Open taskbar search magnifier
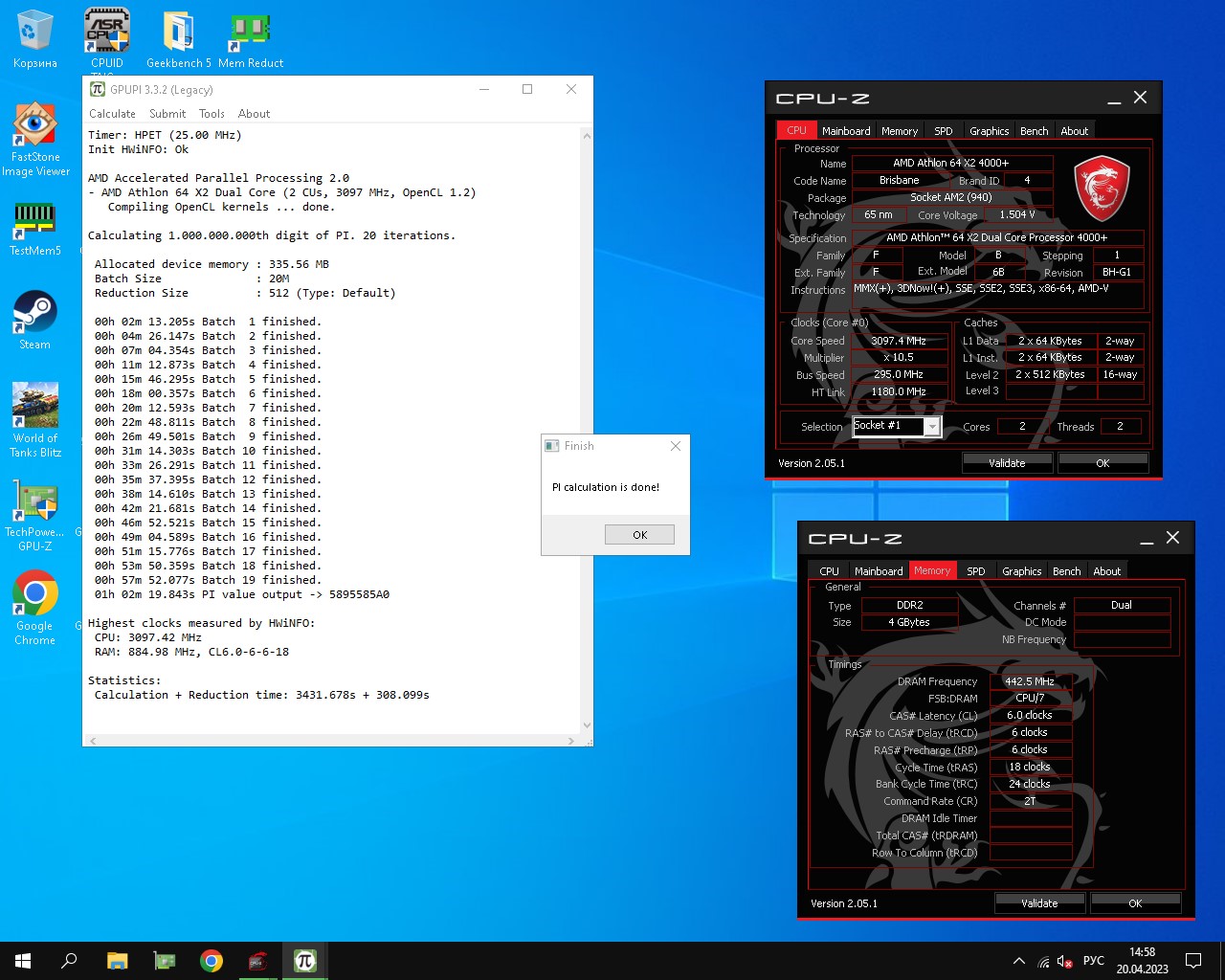 click(x=69, y=961)
